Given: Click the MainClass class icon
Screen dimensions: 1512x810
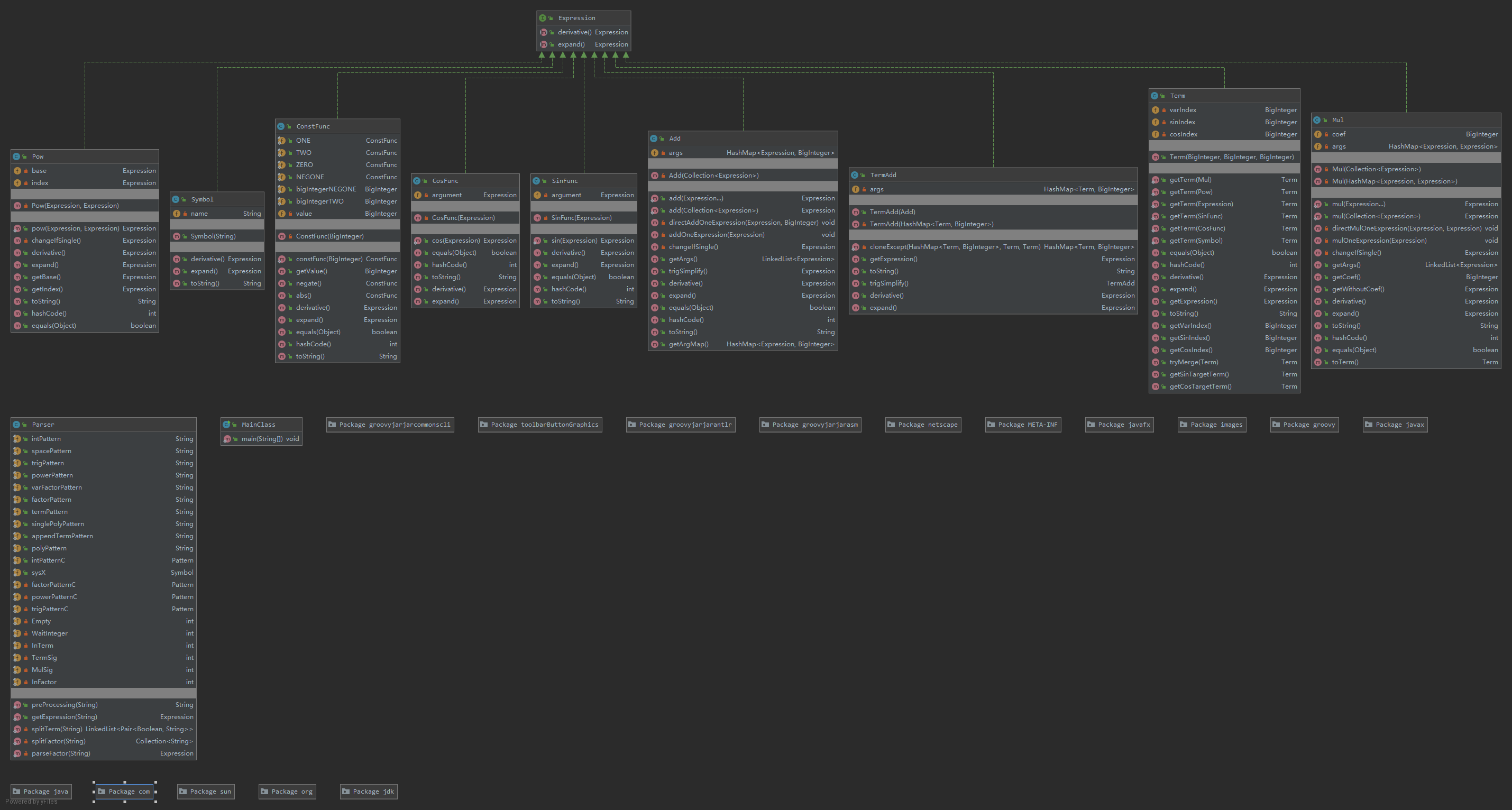Looking at the screenshot, I should 226,425.
